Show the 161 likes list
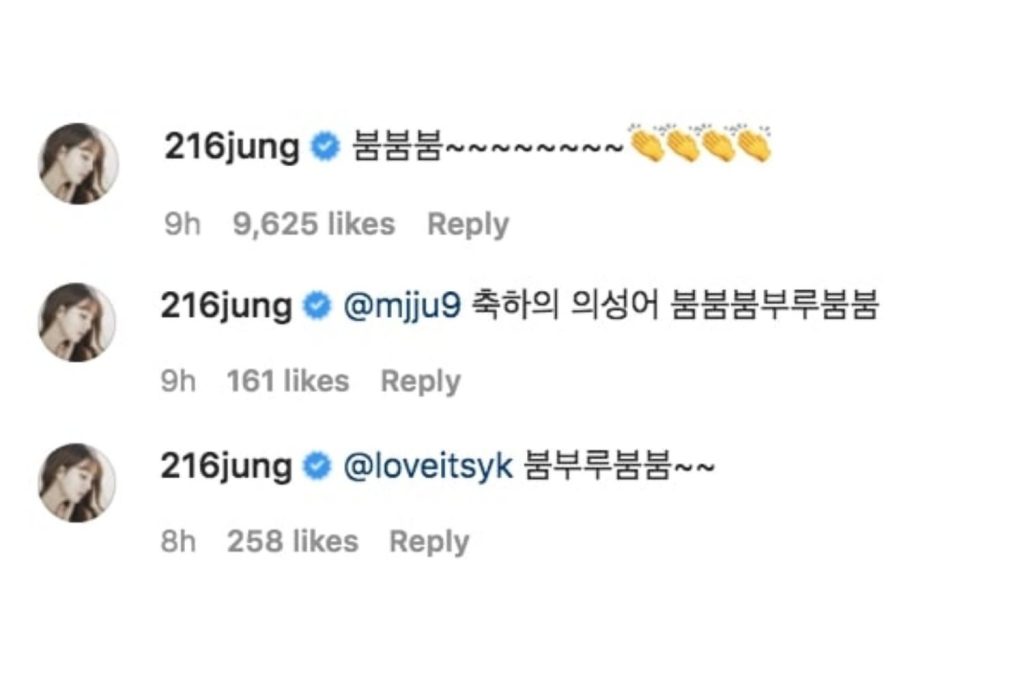Image resolution: width=1024 pixels, height=683 pixels. [288, 381]
